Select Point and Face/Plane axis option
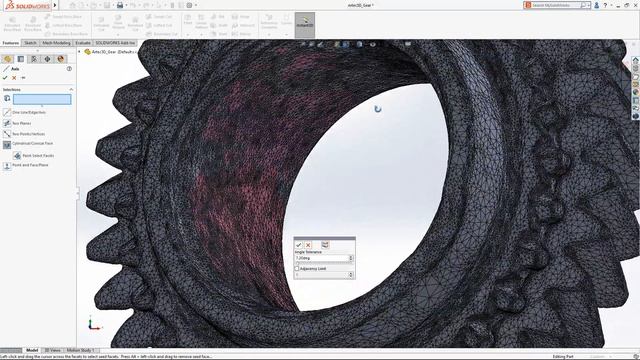 [x=26, y=165]
